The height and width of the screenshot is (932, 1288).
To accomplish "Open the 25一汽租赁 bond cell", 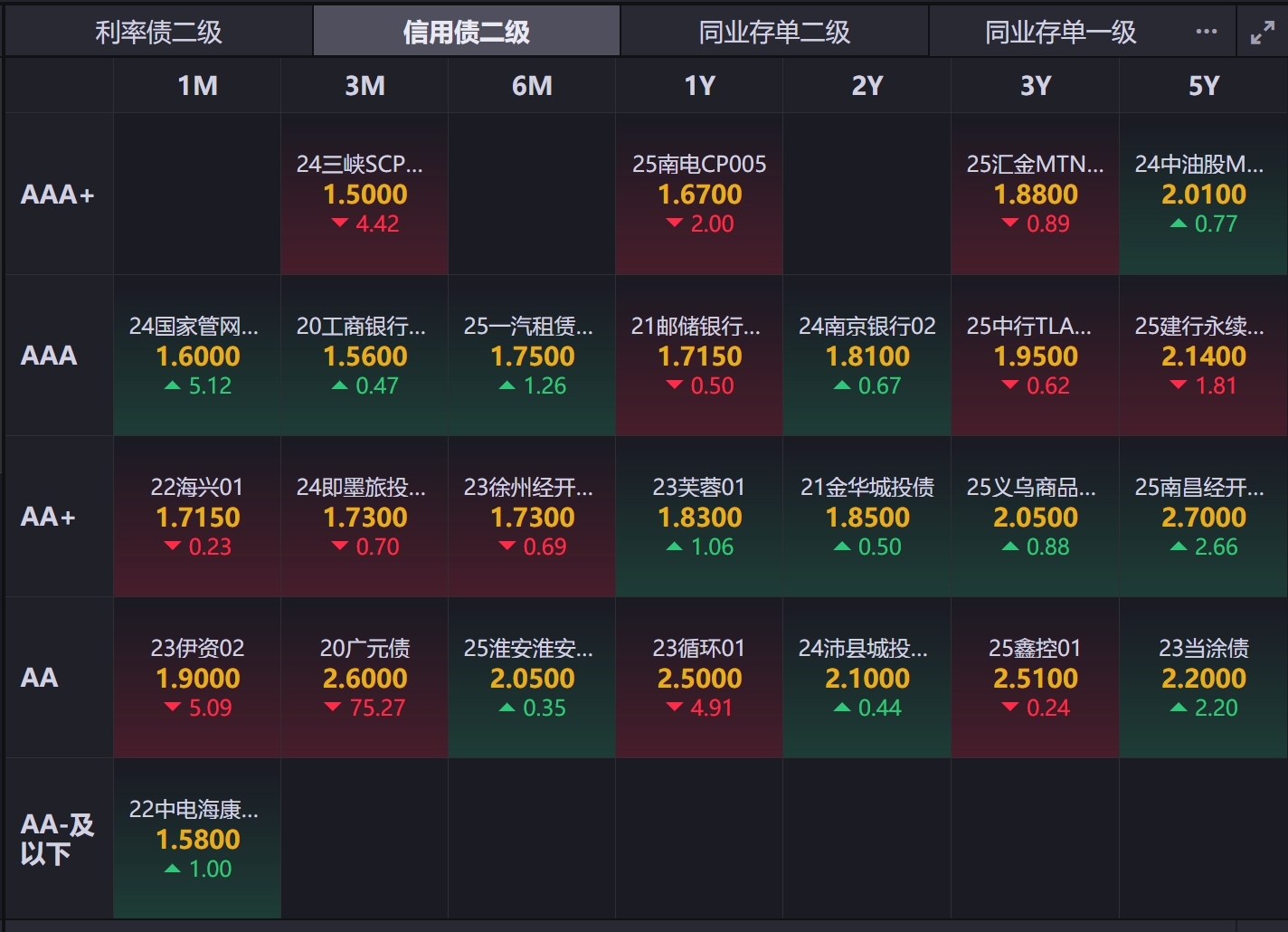I will (532, 356).
